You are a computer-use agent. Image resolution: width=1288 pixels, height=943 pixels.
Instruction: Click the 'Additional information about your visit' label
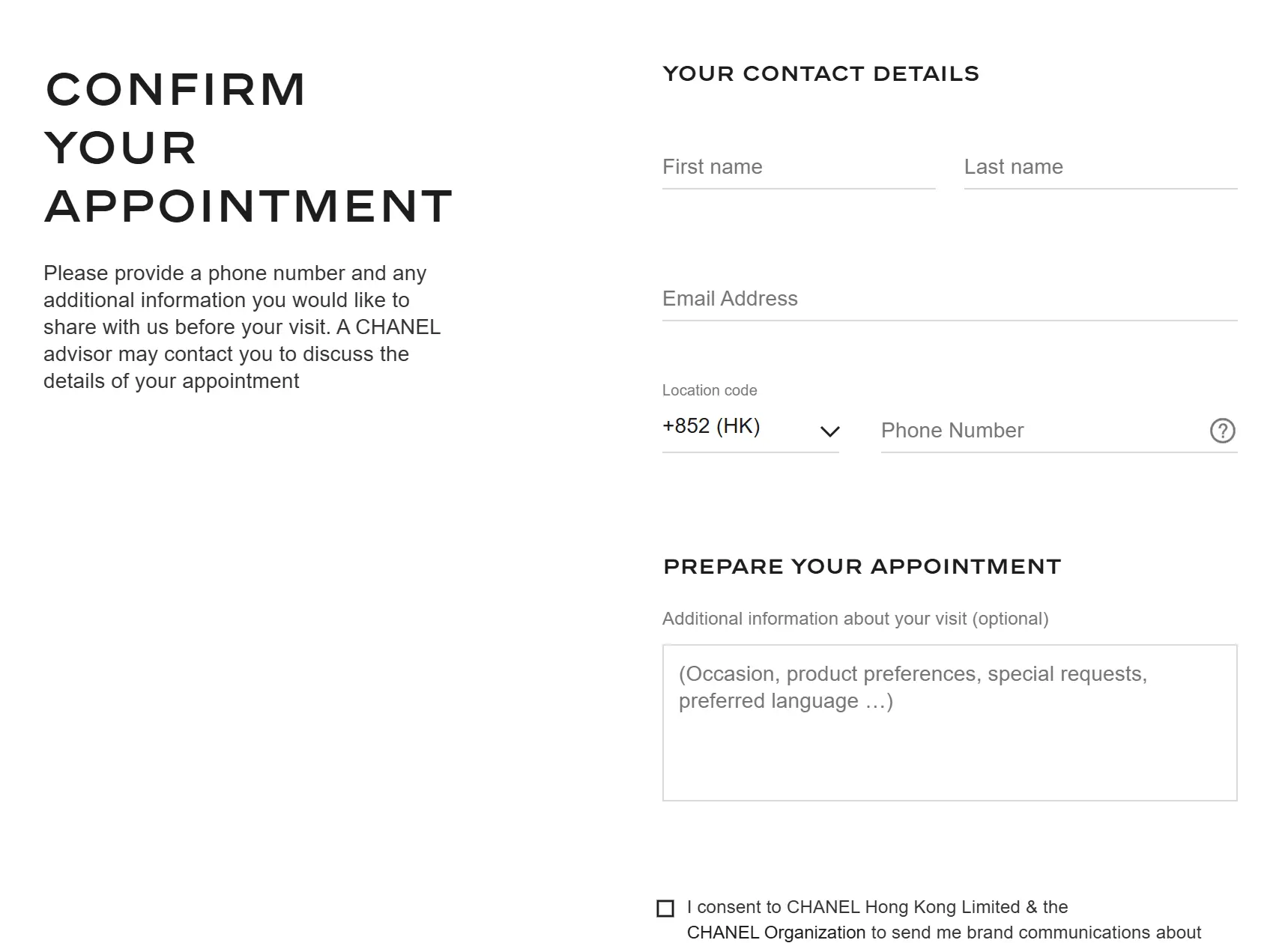855,619
